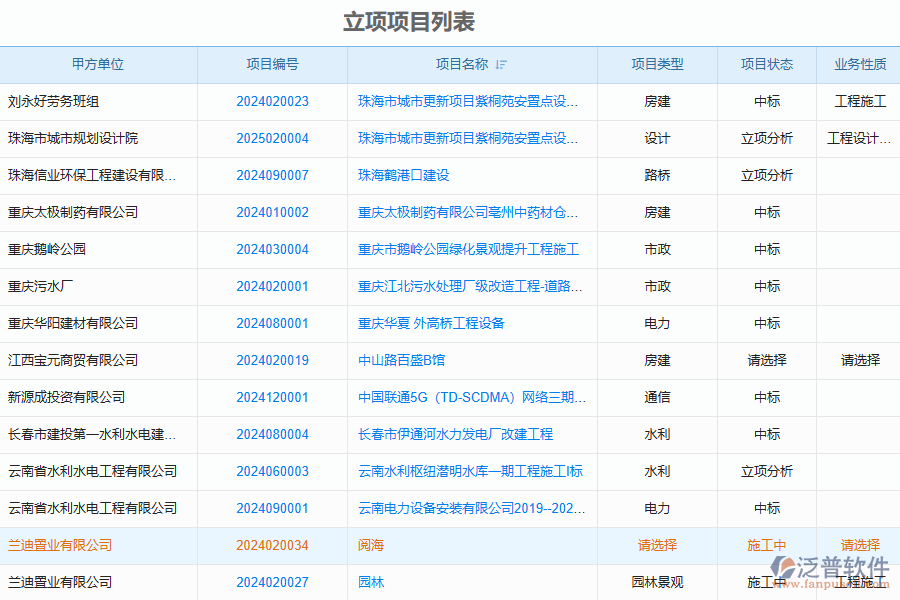The height and width of the screenshot is (600, 900).
Task: Open the 长春市伊通河水力发电厂改建工程 link
Action: (455, 435)
